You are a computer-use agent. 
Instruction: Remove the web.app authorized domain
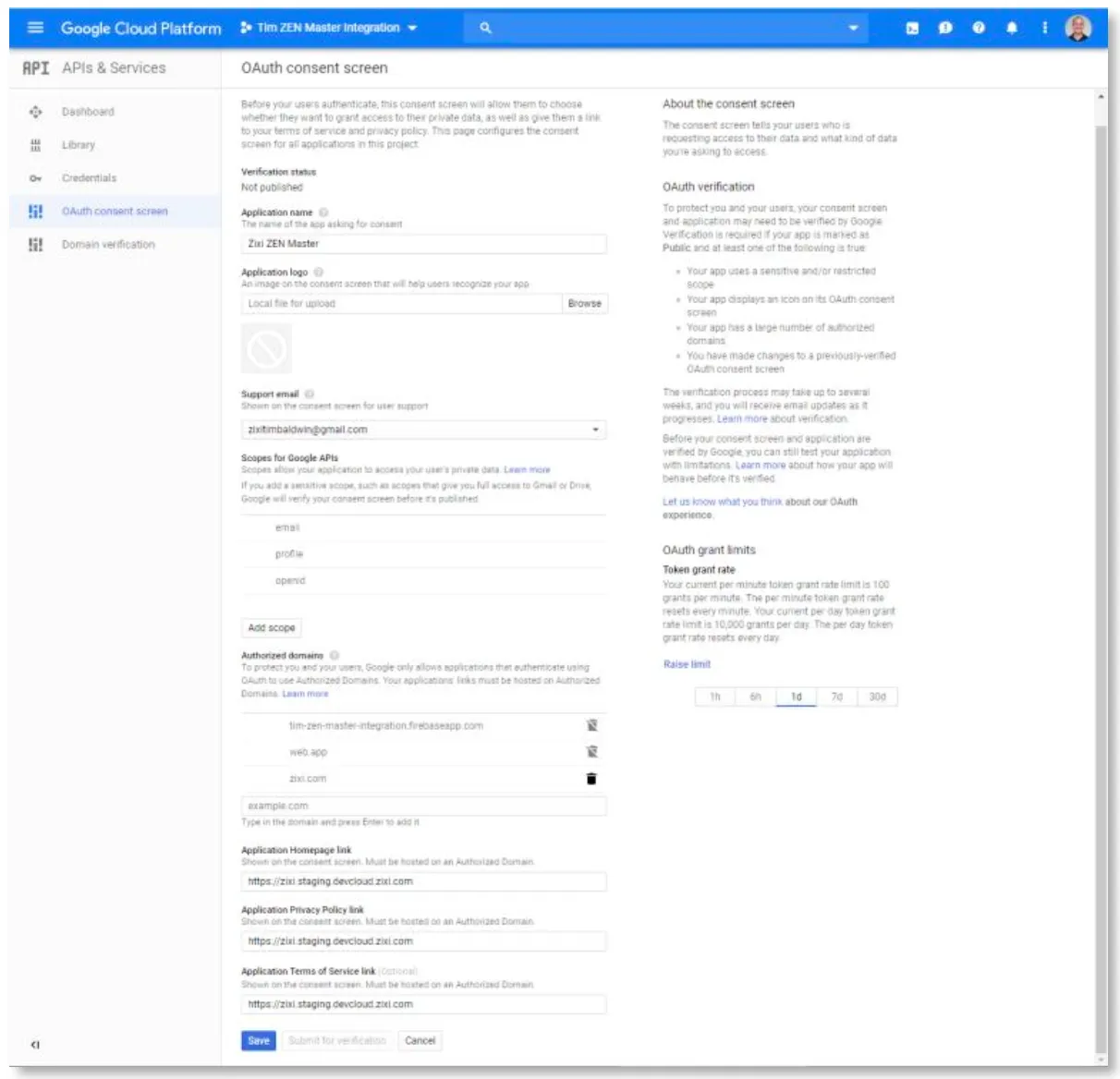(591, 752)
